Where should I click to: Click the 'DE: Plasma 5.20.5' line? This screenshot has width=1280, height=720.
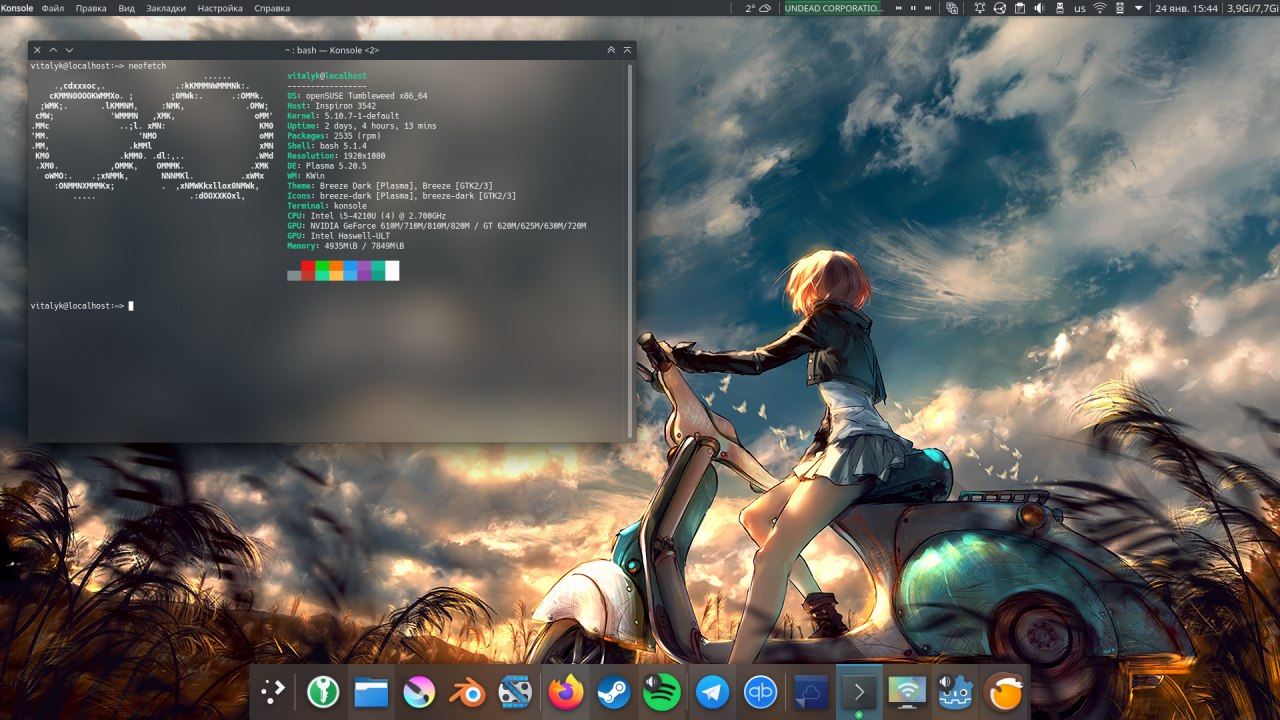(x=327, y=166)
